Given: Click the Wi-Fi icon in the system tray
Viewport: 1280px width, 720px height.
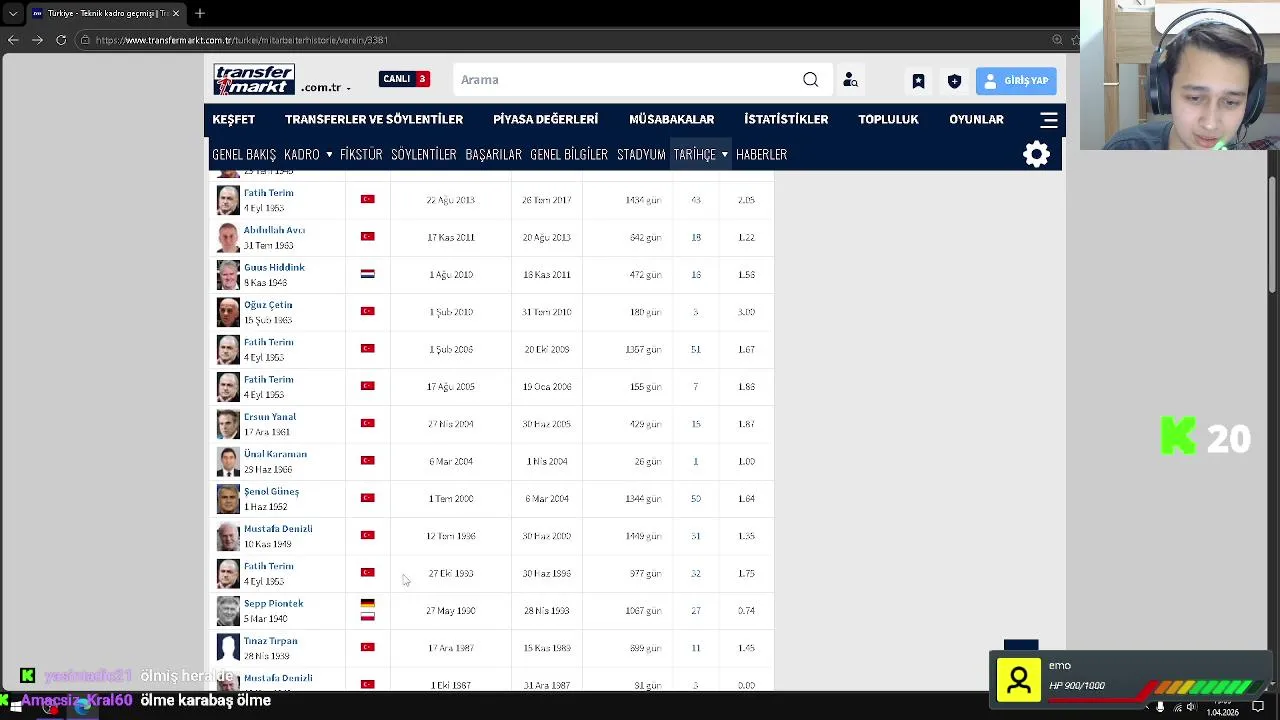Looking at the screenshot, I should point(1176,707).
